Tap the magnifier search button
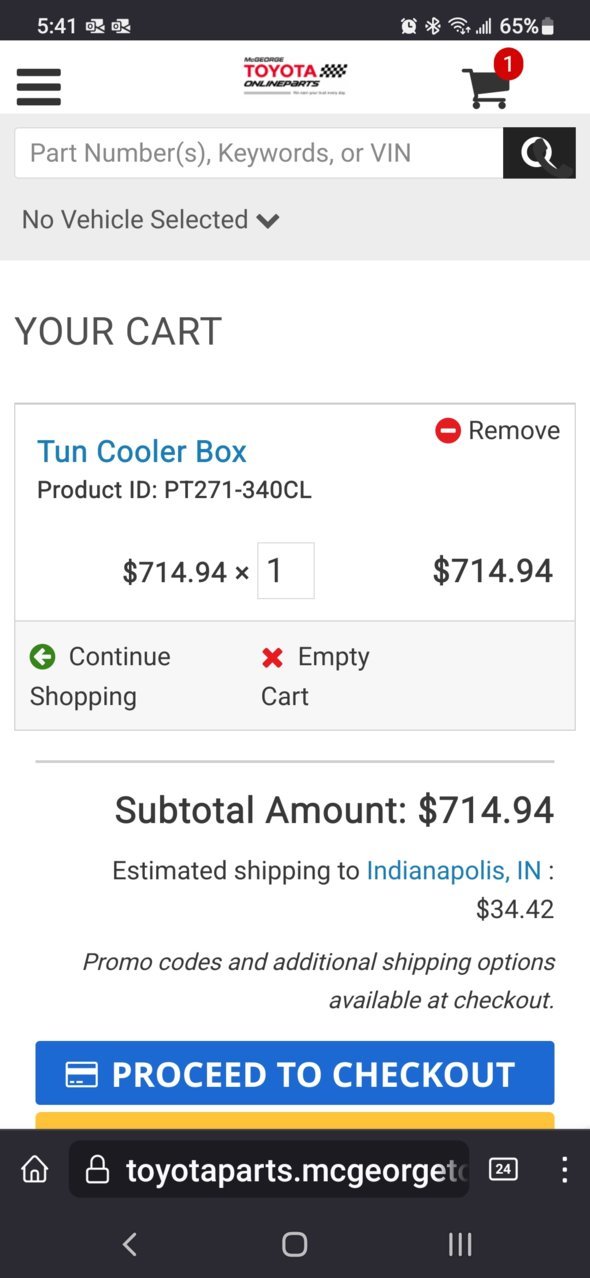This screenshot has width=590, height=1278. tap(539, 153)
